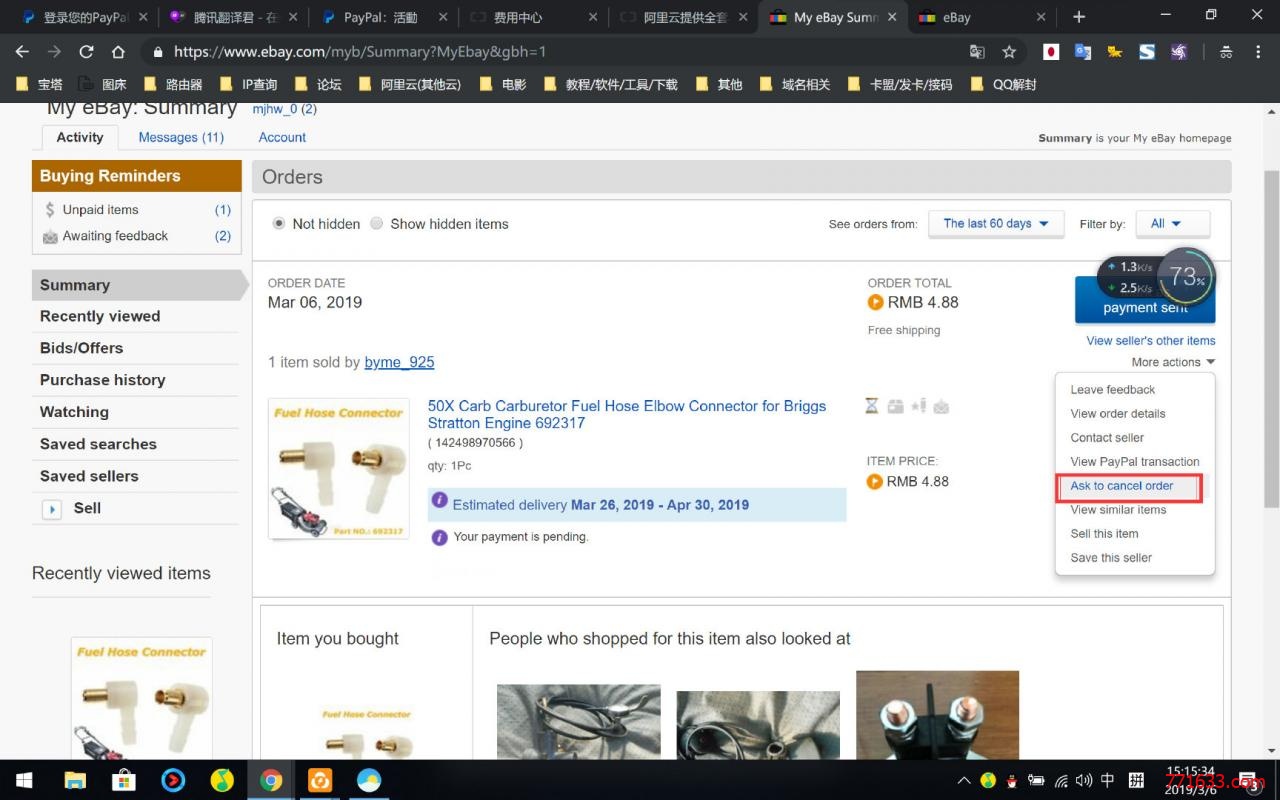Open Unpaid items reminder

click(x=100, y=210)
